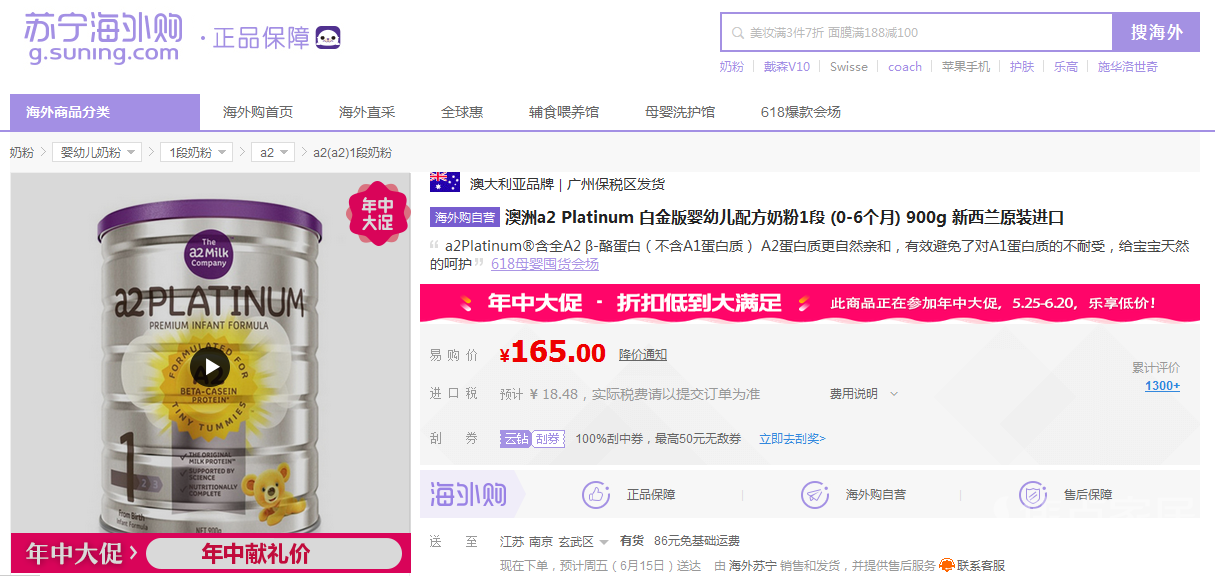Click the a2(a2)1段奶粉 breadcrumb text

pos(353,152)
